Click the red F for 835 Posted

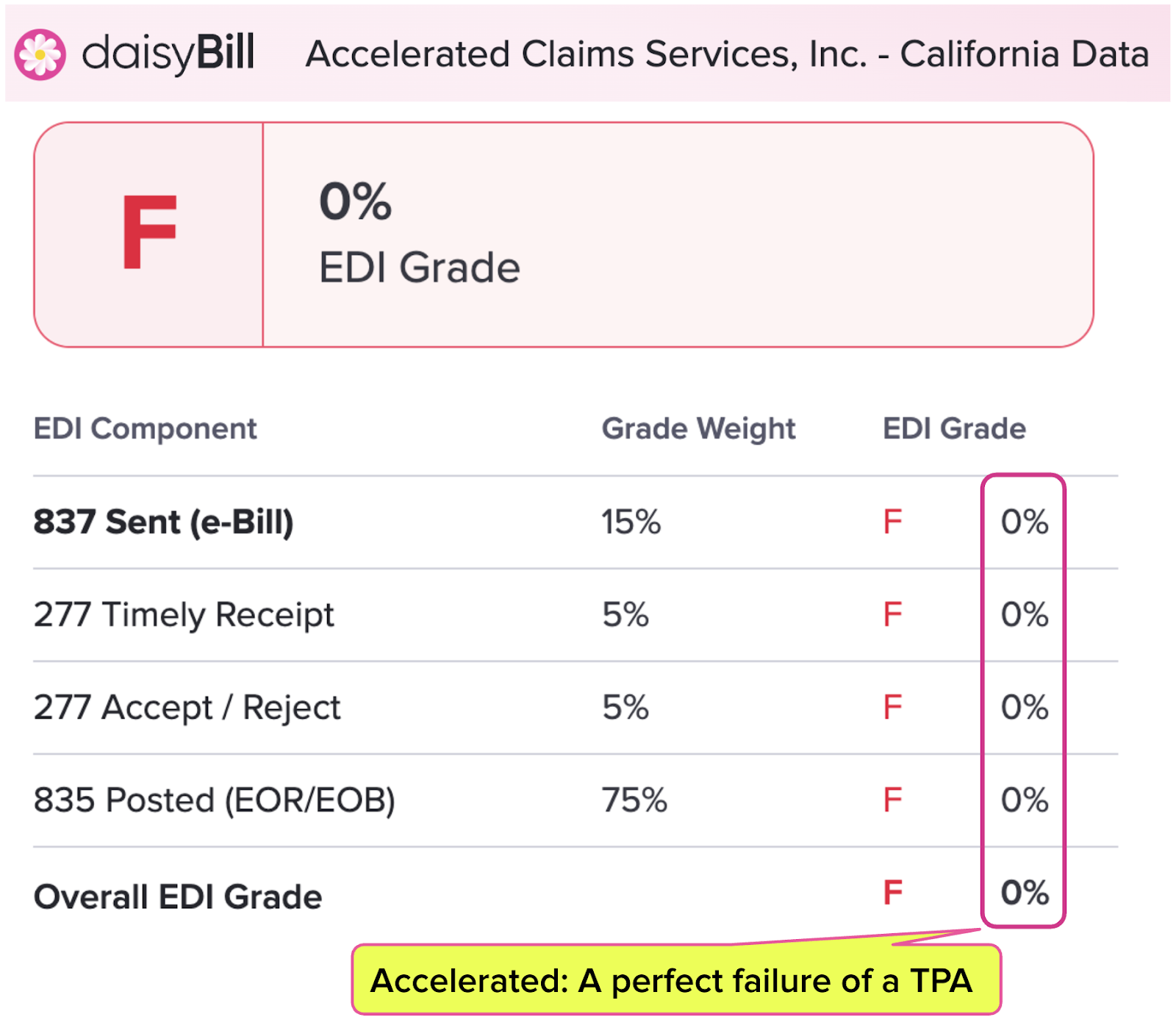(x=892, y=800)
